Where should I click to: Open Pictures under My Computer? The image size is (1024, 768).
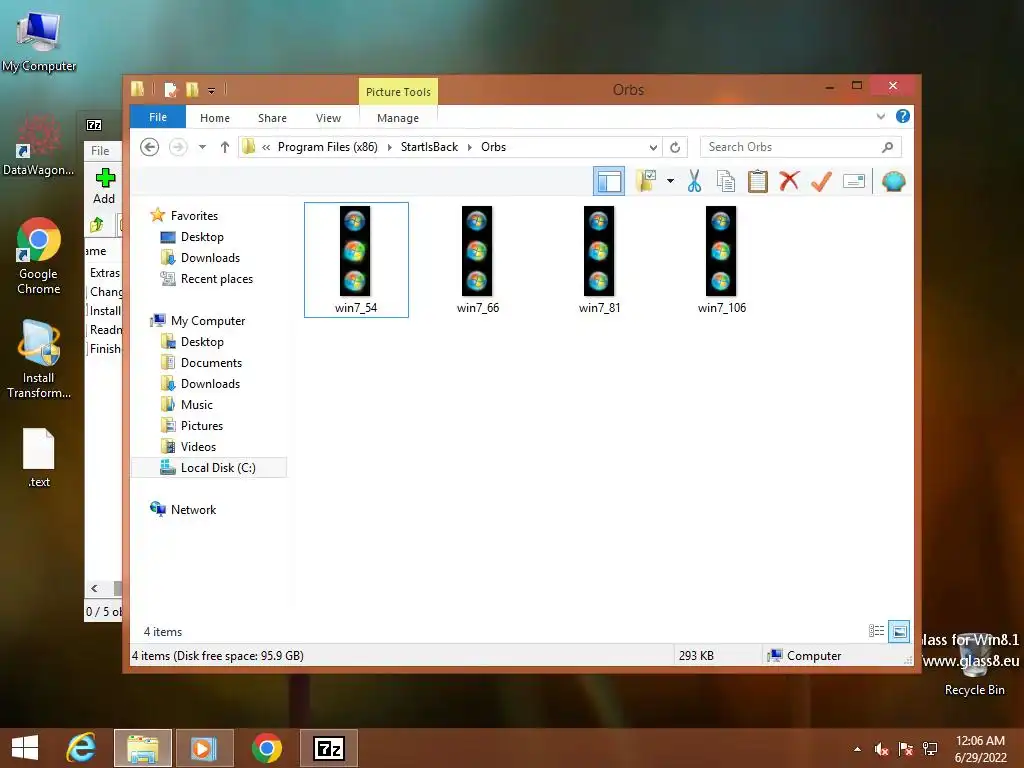202,426
